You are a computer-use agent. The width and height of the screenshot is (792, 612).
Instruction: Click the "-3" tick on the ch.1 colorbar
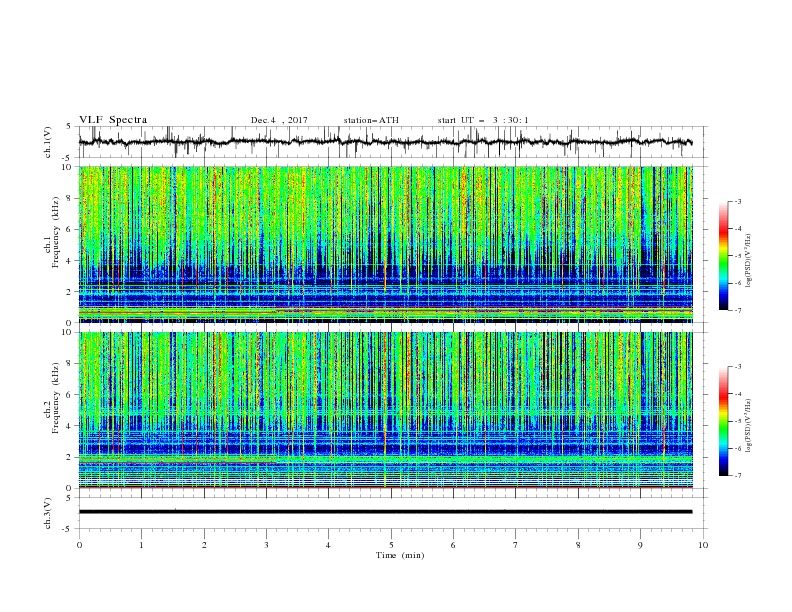click(738, 201)
